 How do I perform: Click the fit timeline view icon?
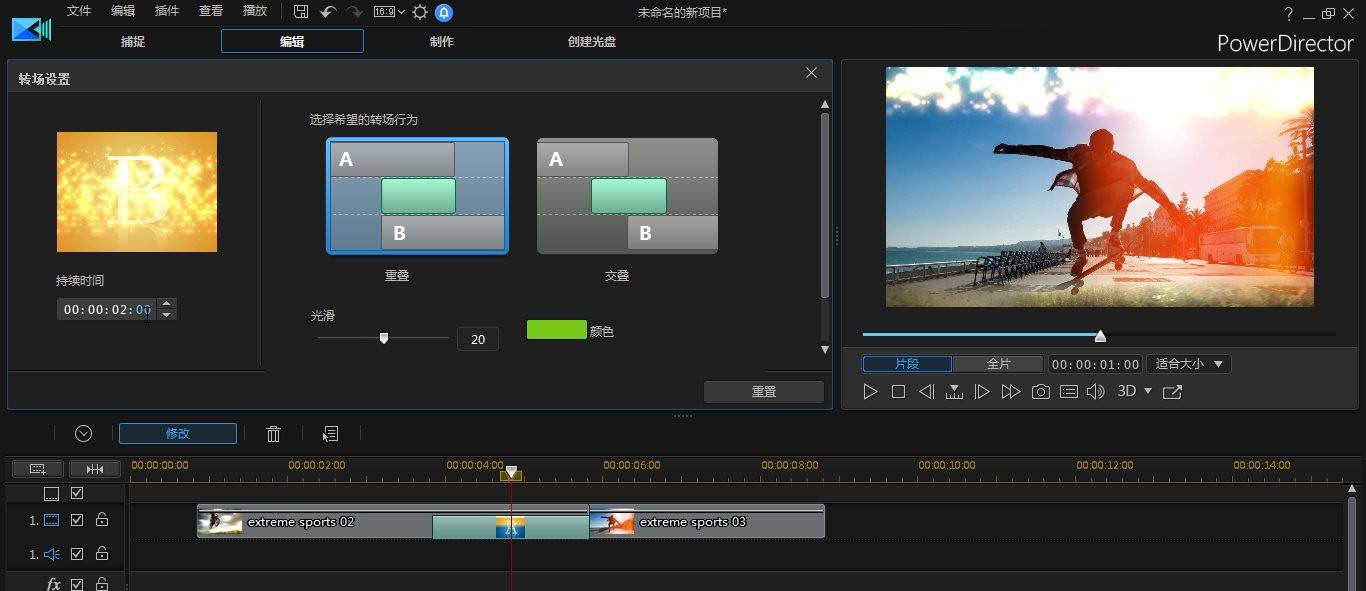pyautogui.click(x=95, y=468)
